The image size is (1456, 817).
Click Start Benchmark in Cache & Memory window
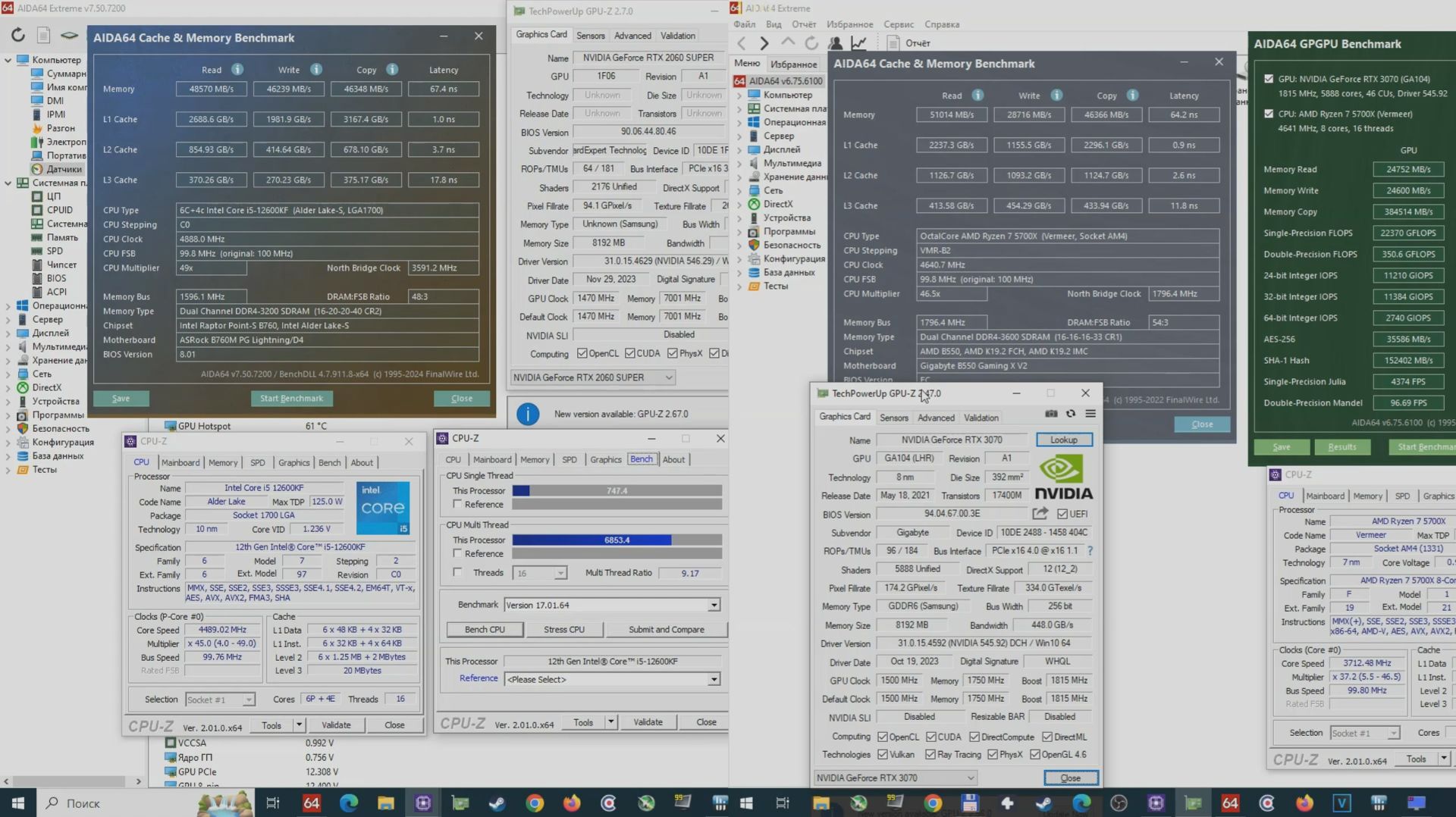point(291,398)
